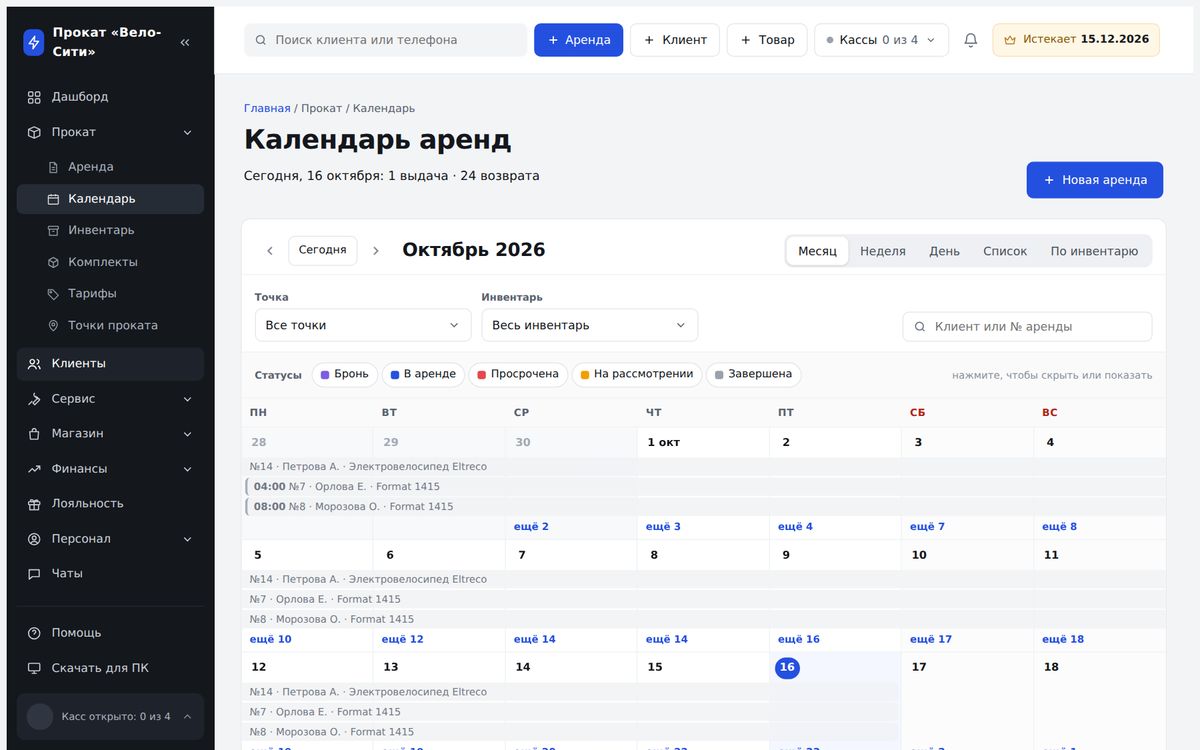Click the lightning bolt app logo
The width and height of the screenshot is (1200, 750).
click(x=34, y=42)
